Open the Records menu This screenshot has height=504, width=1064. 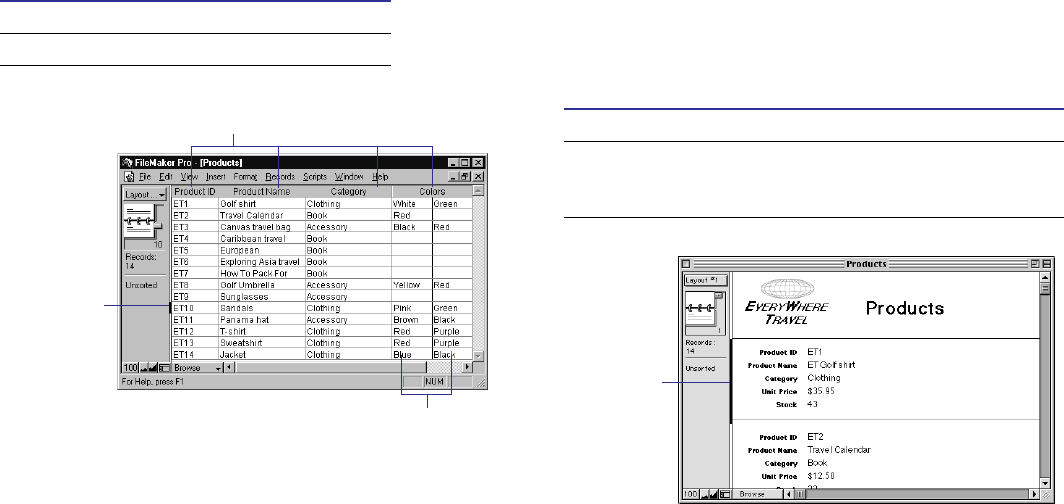click(x=280, y=176)
